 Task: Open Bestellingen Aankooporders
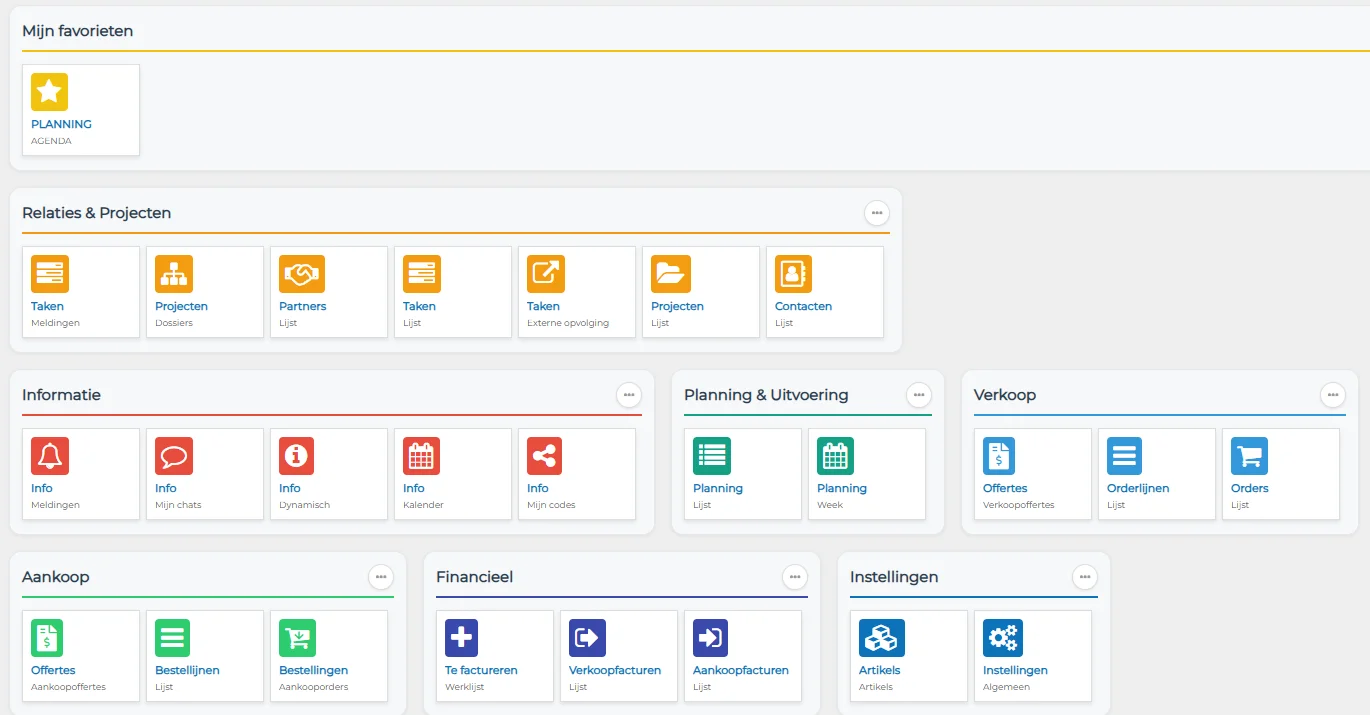pyautogui.click(x=329, y=656)
